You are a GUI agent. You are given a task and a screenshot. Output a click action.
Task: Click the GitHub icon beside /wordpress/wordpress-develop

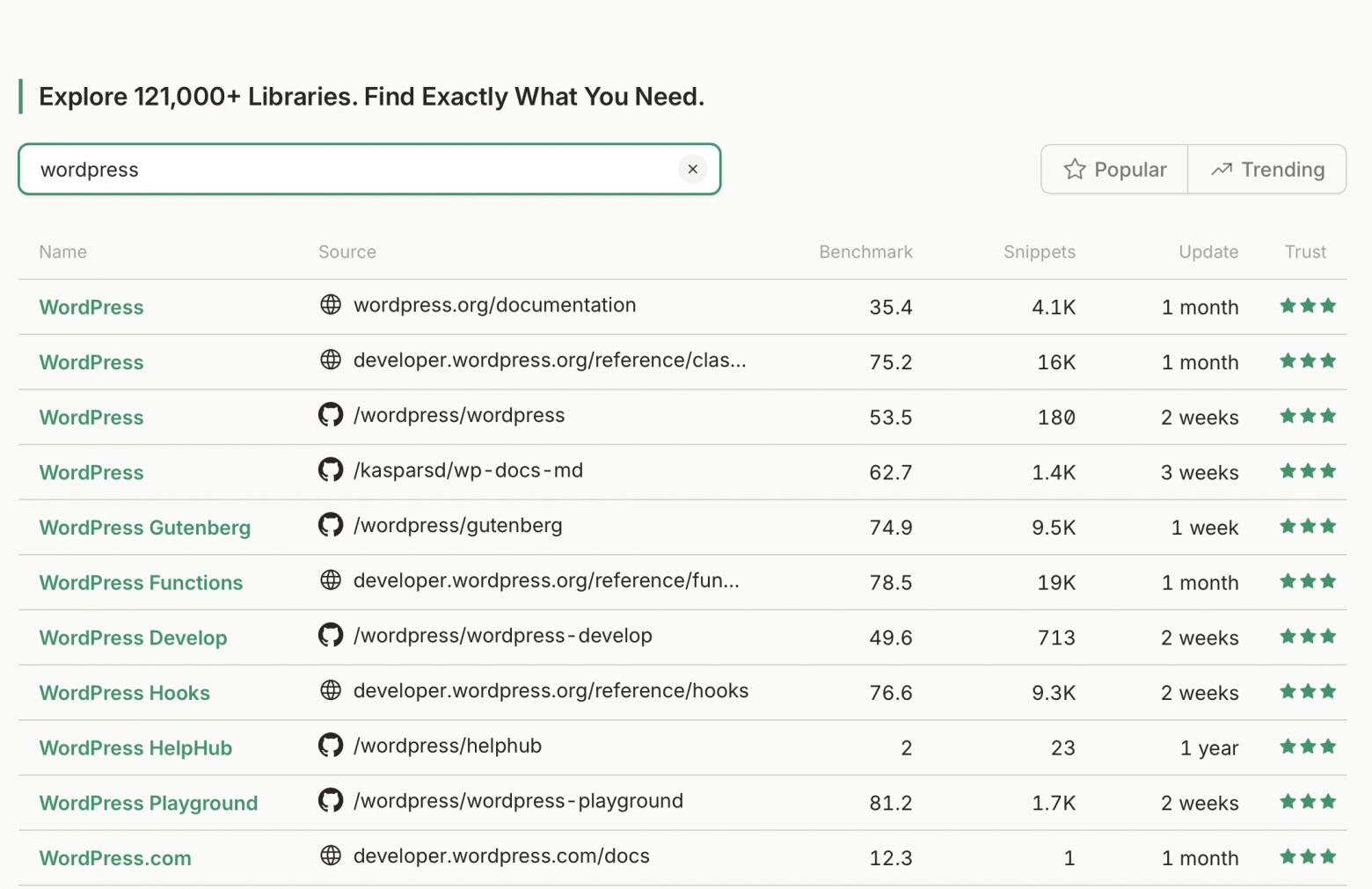[x=331, y=635]
